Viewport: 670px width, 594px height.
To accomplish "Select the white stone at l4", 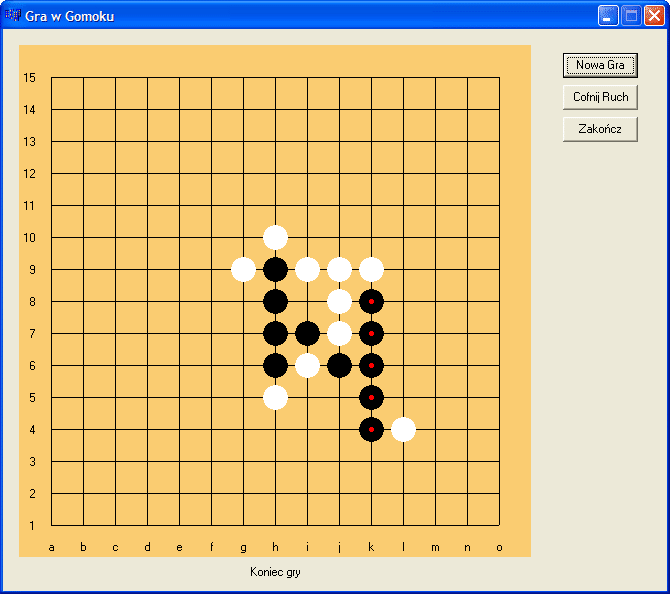I will click(x=403, y=429).
